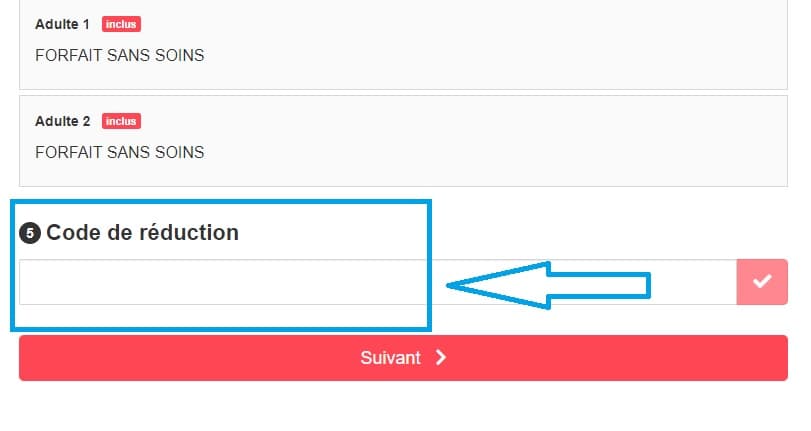Click the inclus badge beside Adulte 1
The width and height of the screenshot is (811, 431).
pos(121,24)
